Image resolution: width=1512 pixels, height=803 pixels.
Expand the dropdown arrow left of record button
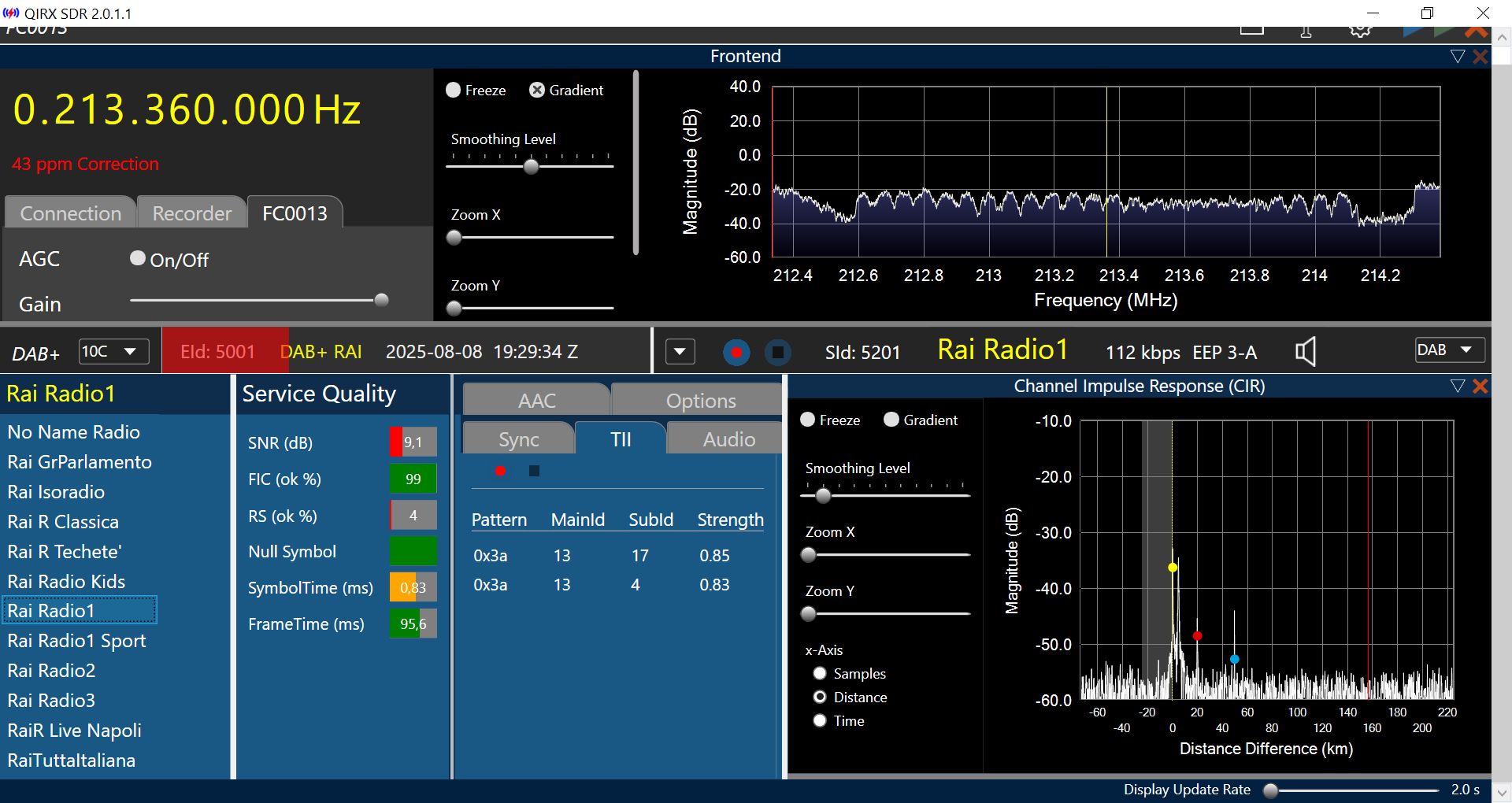(680, 352)
